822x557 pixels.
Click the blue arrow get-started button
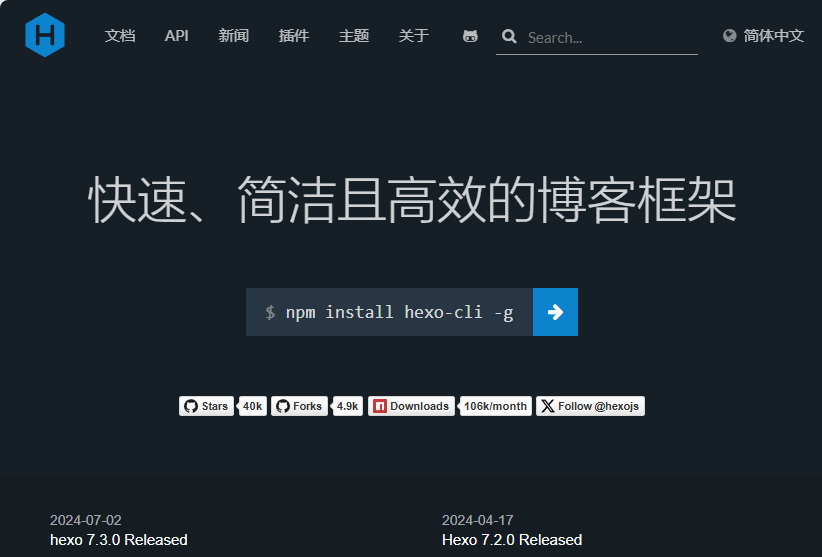[555, 312]
